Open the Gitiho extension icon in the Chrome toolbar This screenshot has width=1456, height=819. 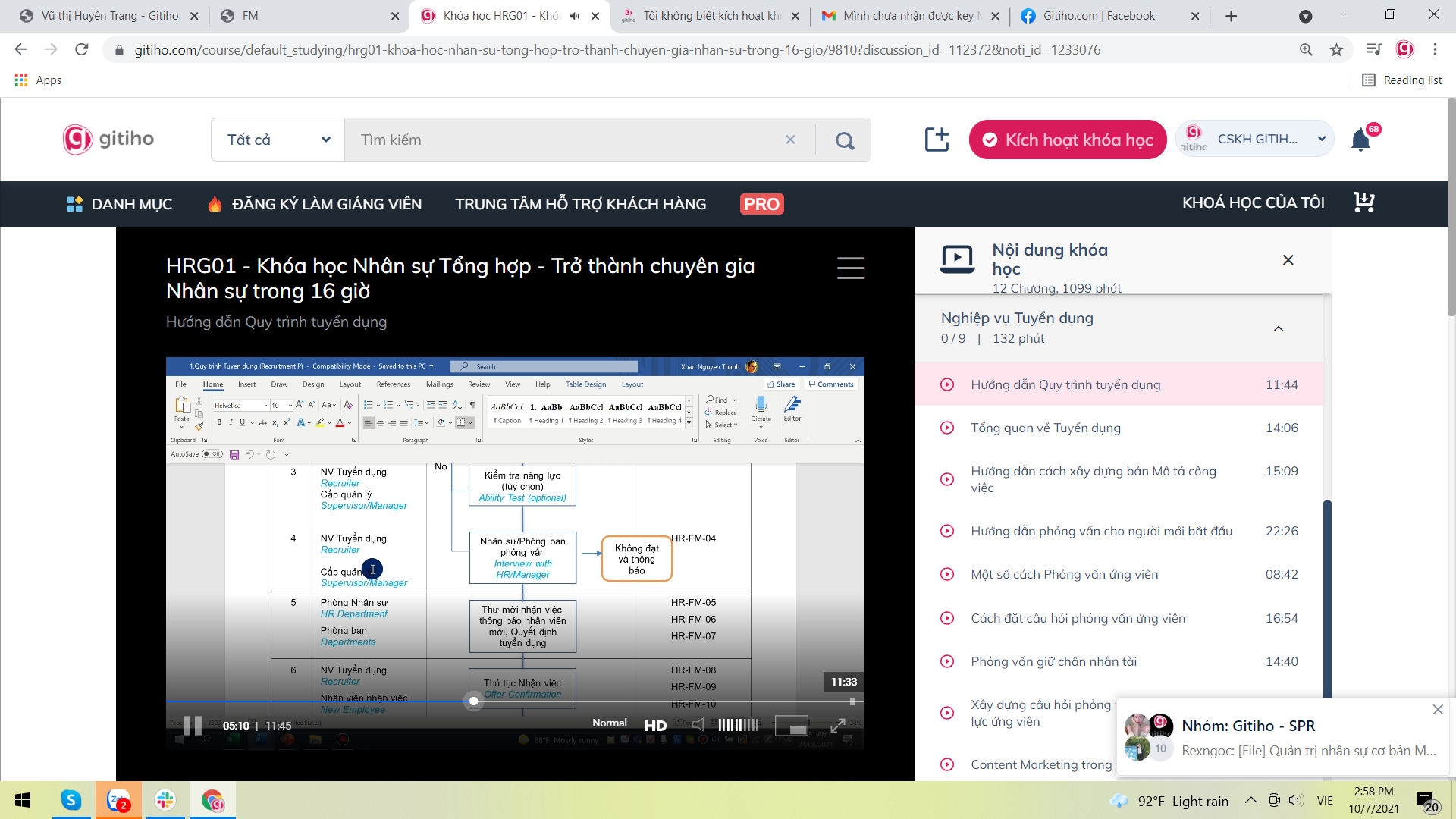[1404, 49]
